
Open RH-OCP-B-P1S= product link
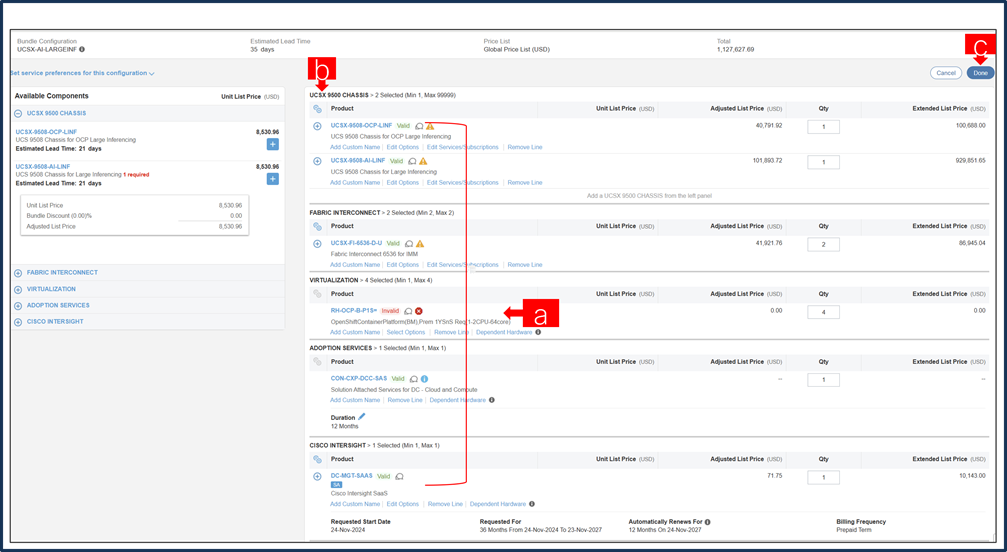click(x=353, y=311)
